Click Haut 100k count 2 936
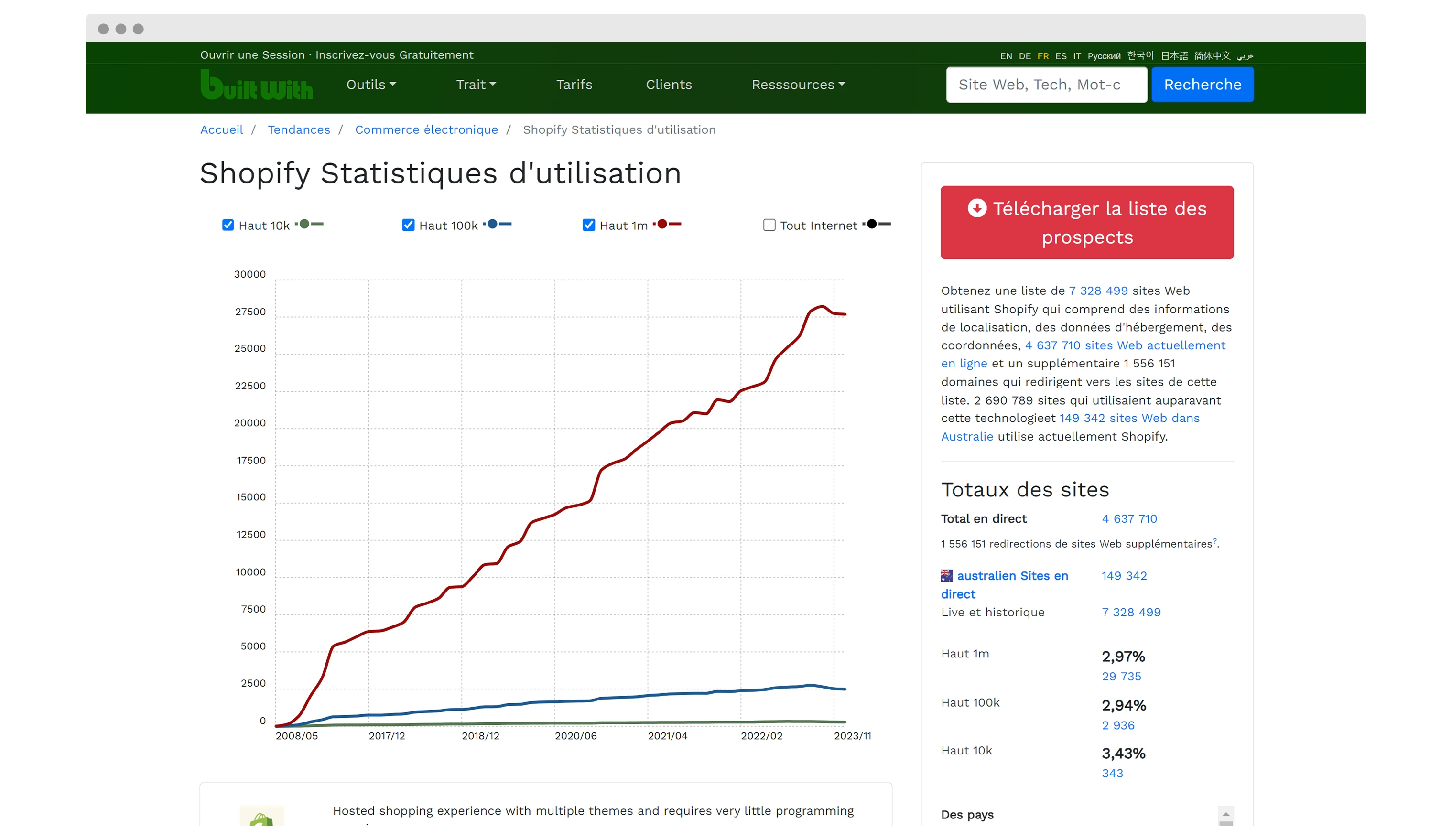 coord(1118,725)
